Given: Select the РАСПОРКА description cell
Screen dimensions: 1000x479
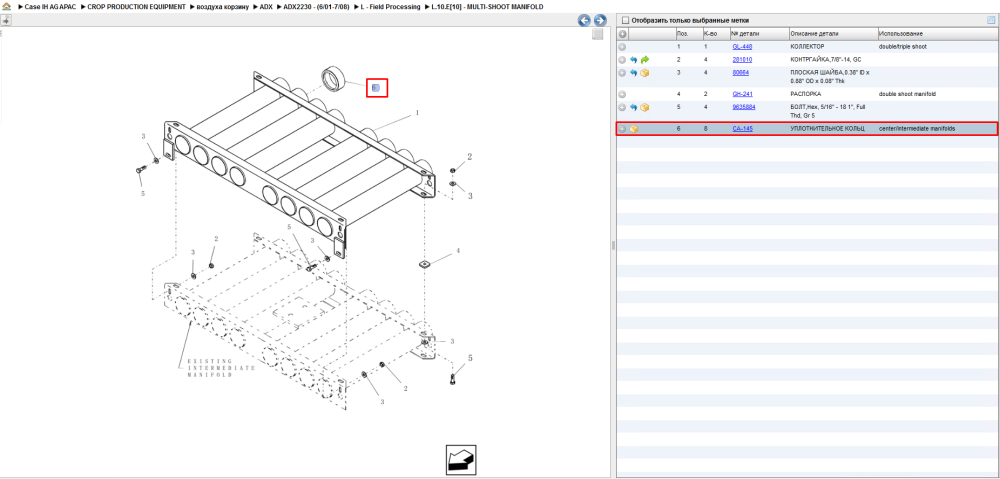Looking at the screenshot, I should (x=805, y=94).
